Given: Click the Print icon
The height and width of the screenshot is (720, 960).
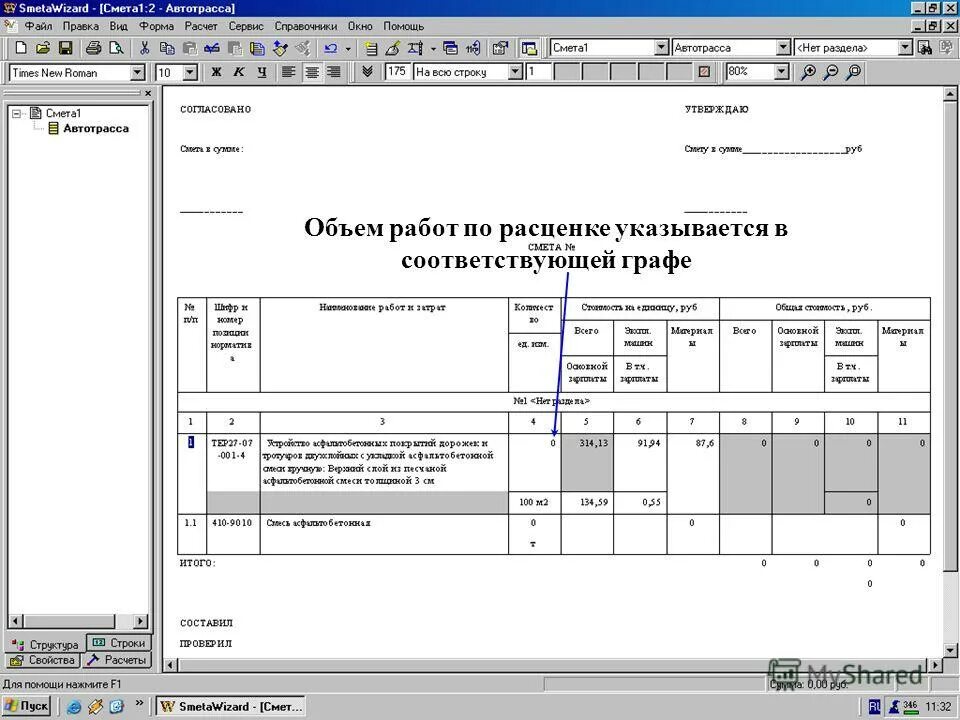Looking at the screenshot, I should (x=93, y=48).
